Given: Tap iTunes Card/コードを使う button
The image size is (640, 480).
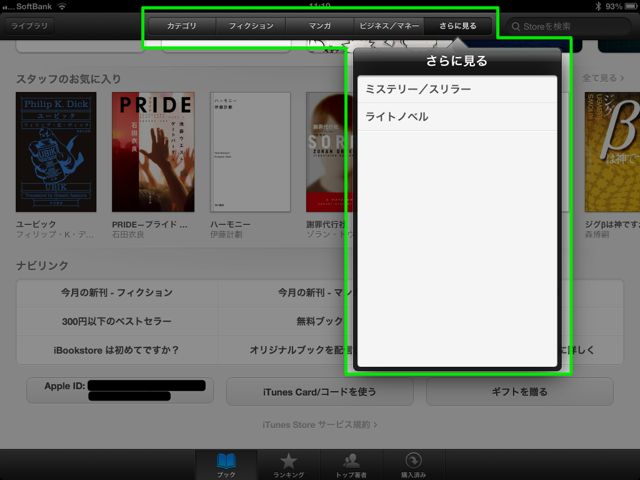Looking at the screenshot, I should 320,392.
